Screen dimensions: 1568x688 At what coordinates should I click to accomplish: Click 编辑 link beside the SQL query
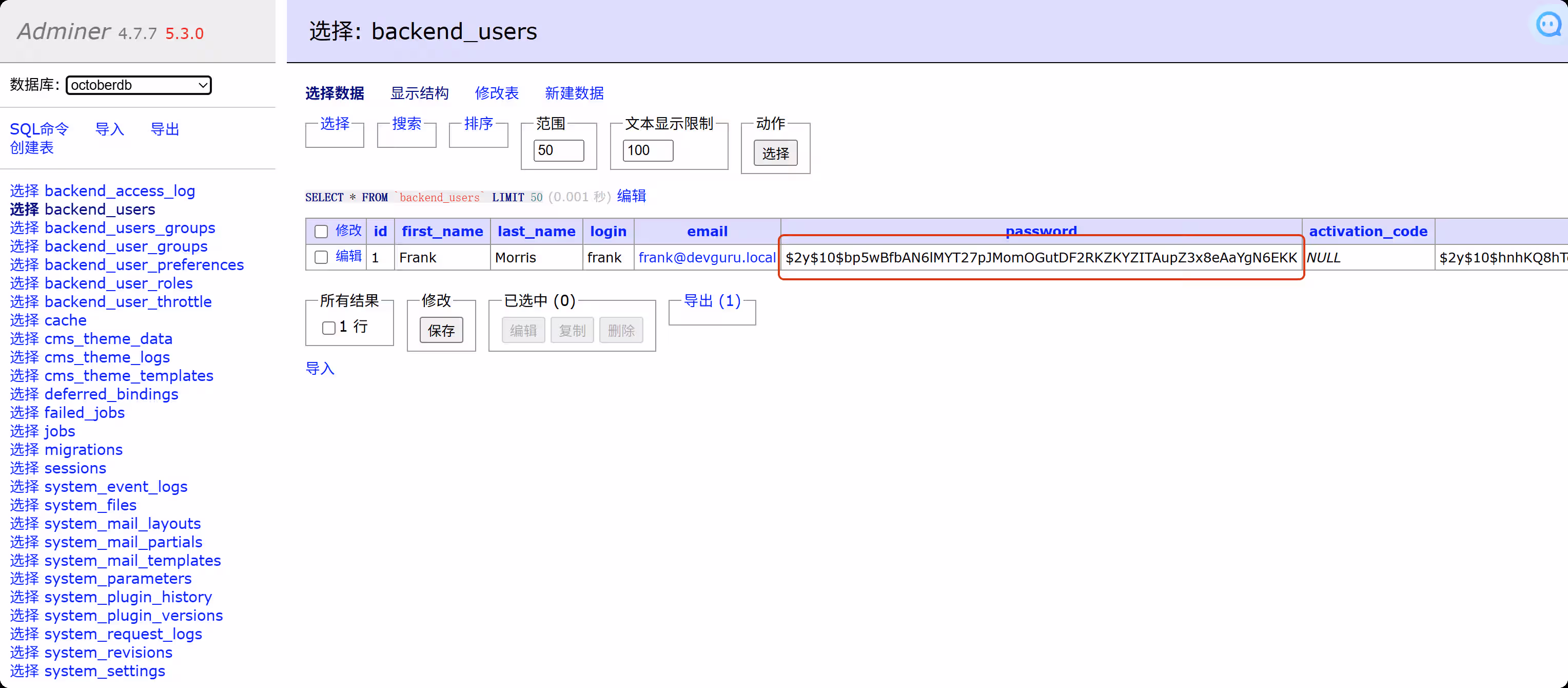(x=631, y=196)
